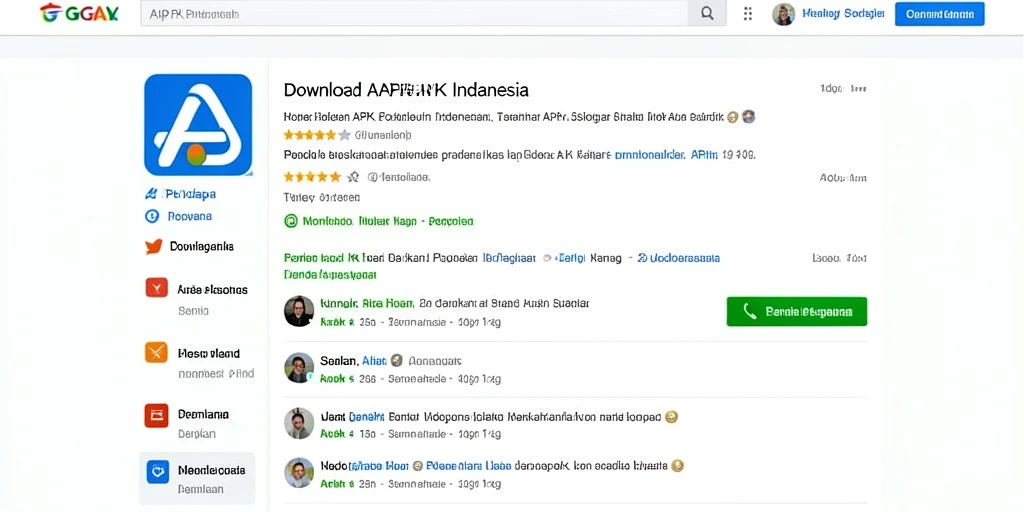Click the green Denda link under Perlao line
1024x512 pixels.
(x=330, y=274)
